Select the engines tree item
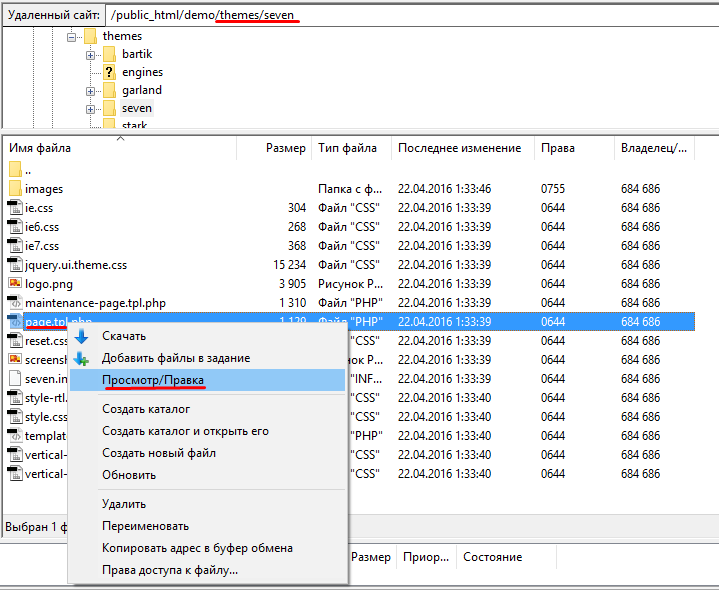 coord(142,72)
